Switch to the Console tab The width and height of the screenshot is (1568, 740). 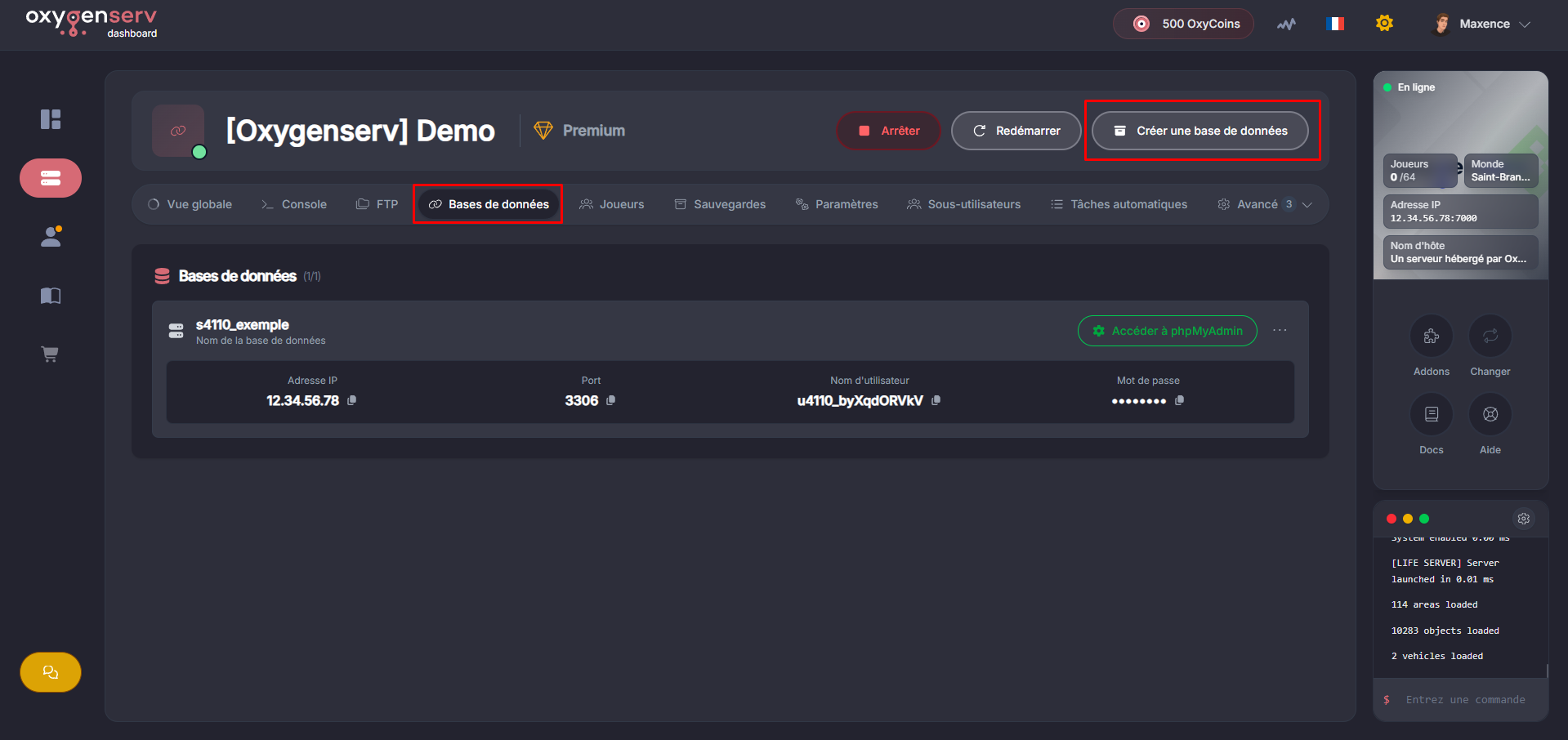(294, 204)
